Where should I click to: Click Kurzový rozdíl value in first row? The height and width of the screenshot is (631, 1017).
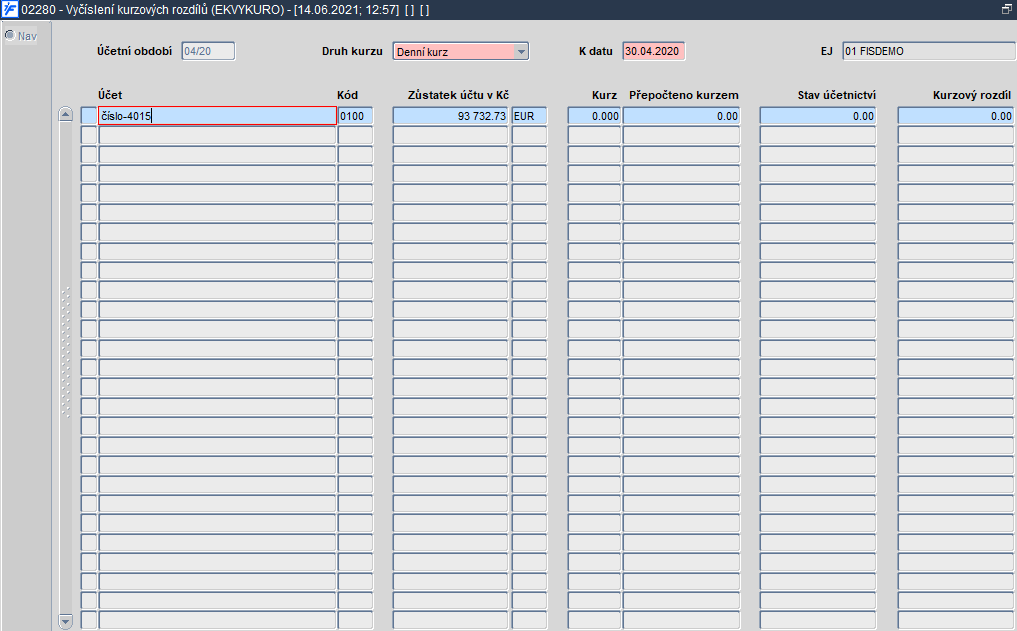point(955,116)
